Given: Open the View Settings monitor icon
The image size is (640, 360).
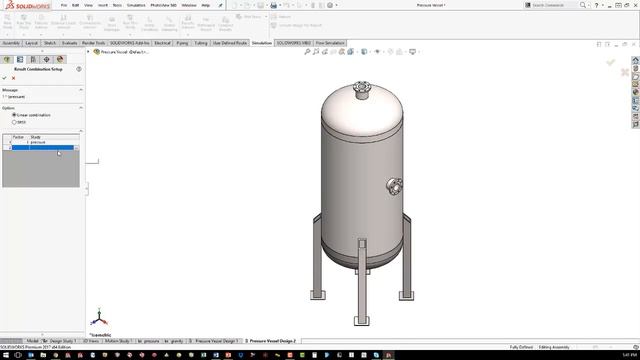Looking at the screenshot, I should pyautogui.click(x=413, y=52).
